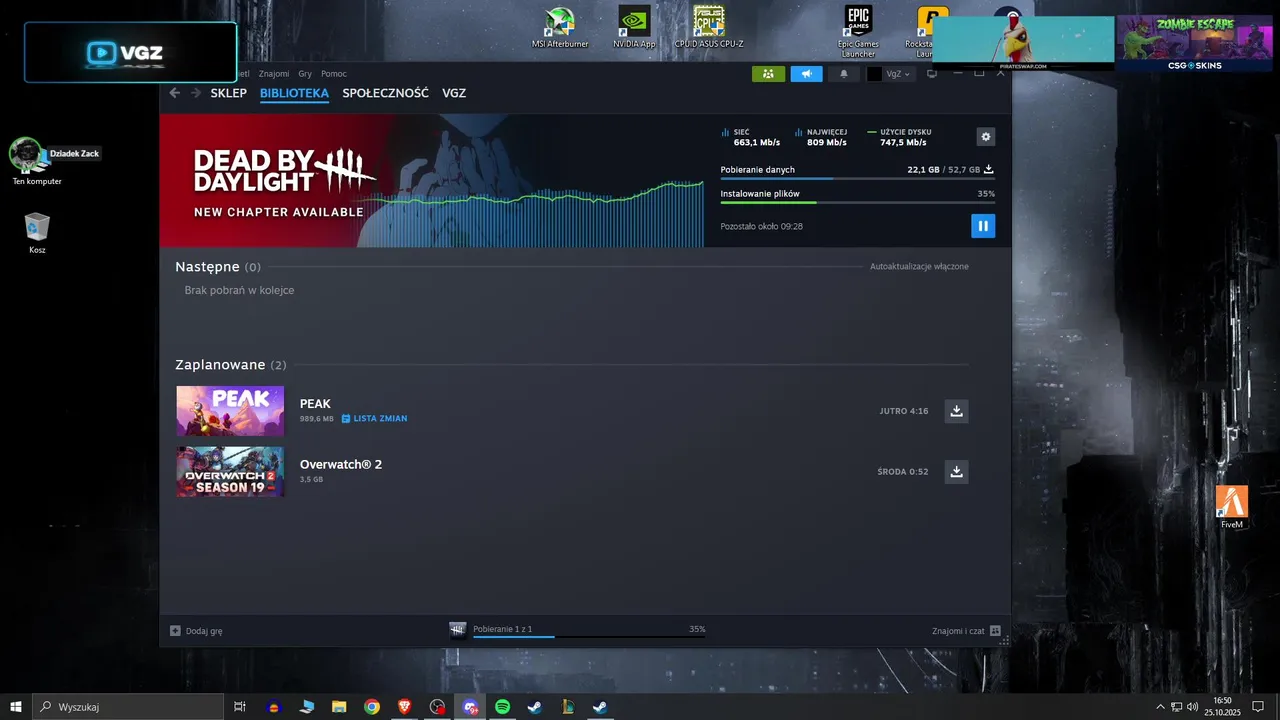
Task: Download Overwatch 2 update now
Action: [x=956, y=472]
